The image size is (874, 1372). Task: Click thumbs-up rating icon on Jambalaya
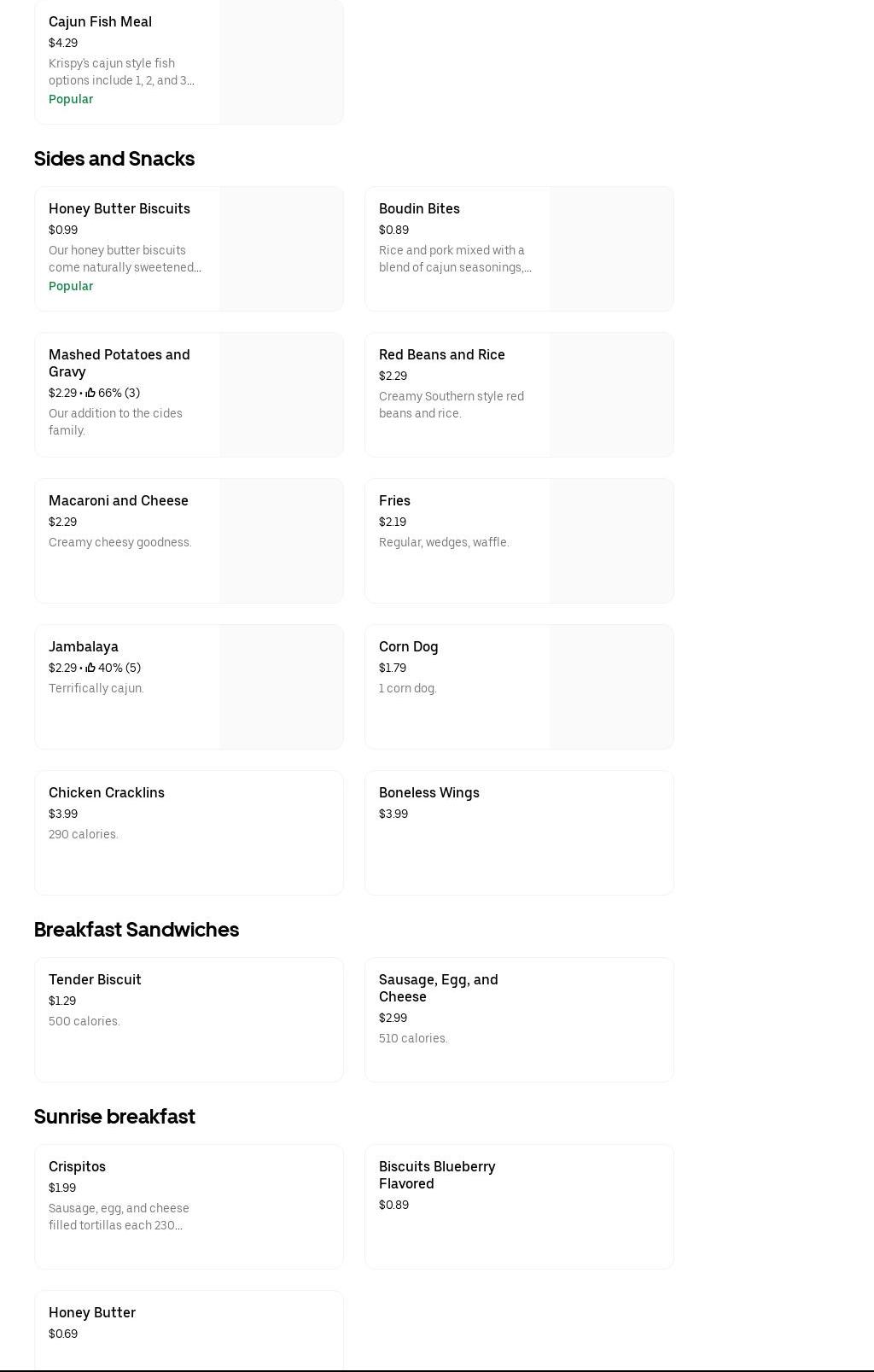[90, 668]
